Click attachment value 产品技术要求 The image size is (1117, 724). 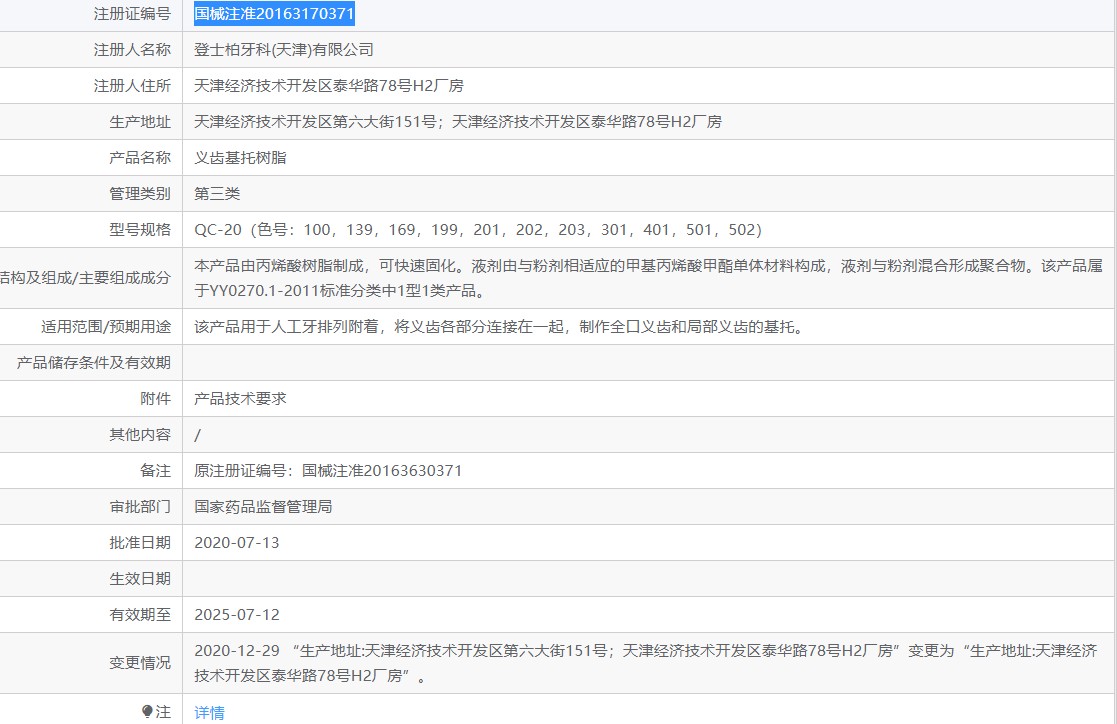[240, 398]
